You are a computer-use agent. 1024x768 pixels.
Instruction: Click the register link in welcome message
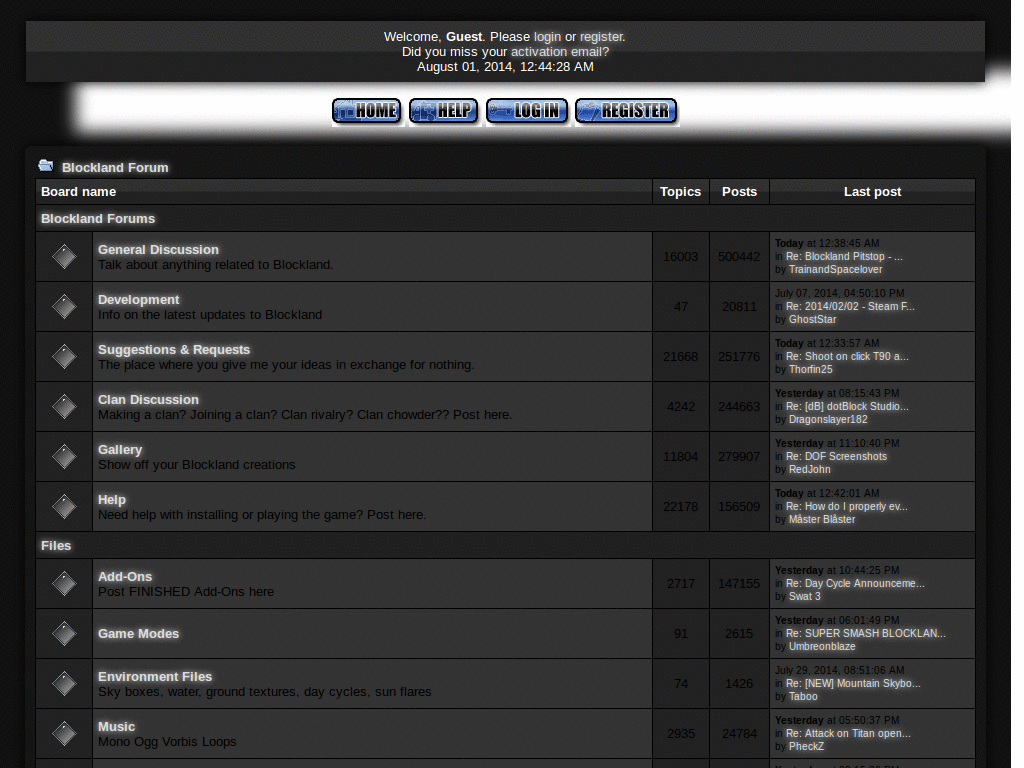[x=601, y=37]
